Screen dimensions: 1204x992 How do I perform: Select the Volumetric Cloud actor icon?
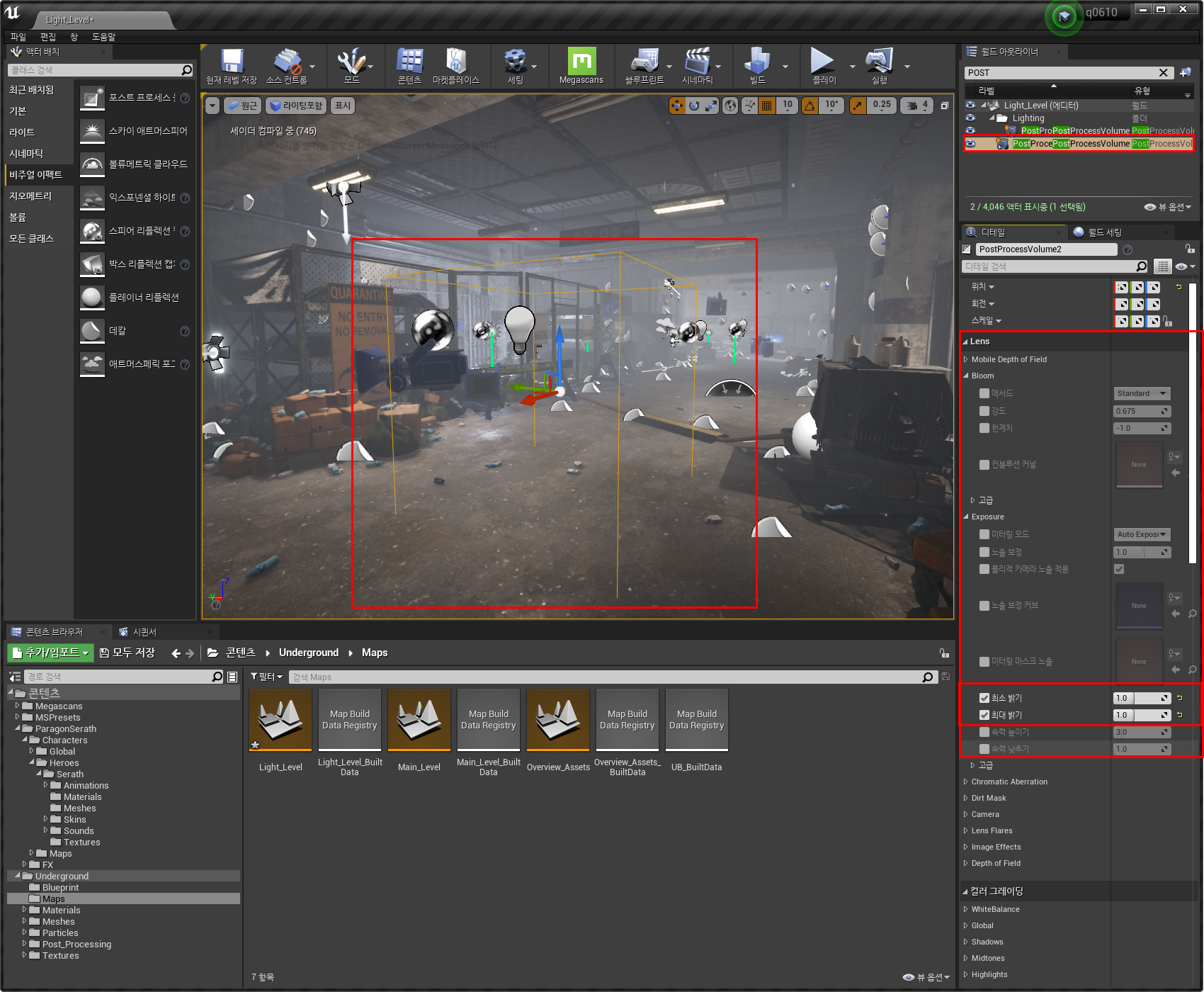click(92, 164)
